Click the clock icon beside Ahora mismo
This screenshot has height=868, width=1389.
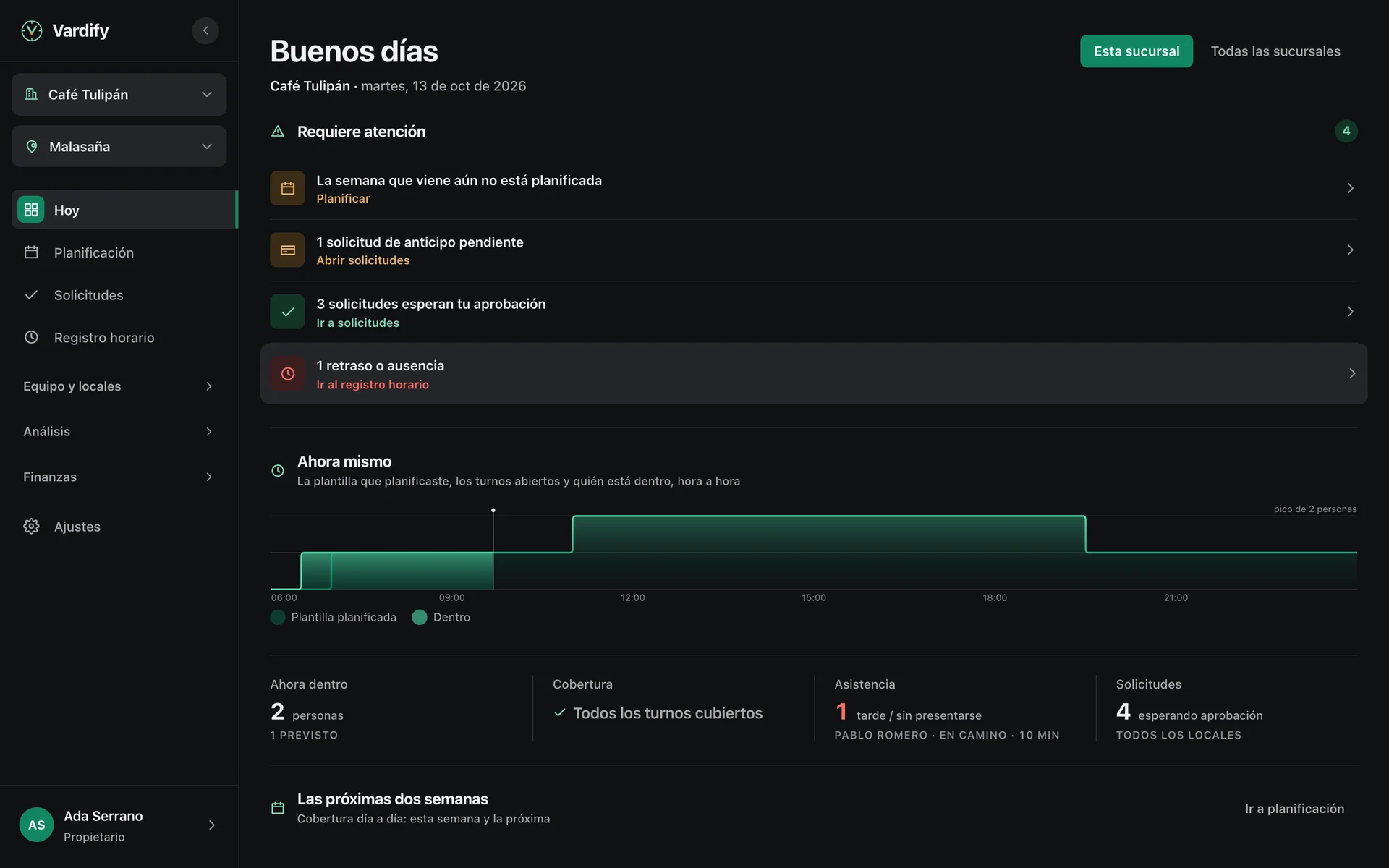tap(278, 470)
